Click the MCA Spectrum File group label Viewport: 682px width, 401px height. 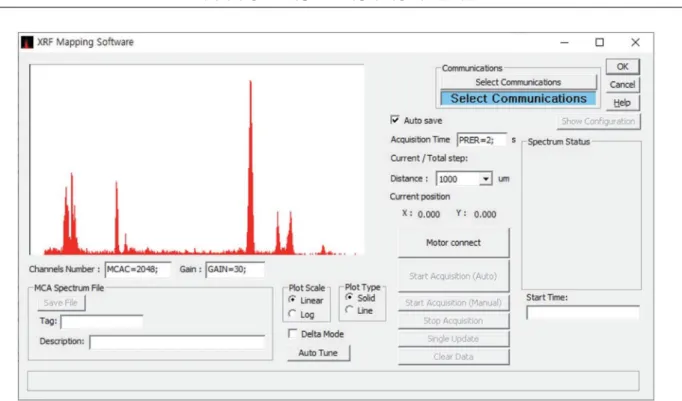click(69, 288)
